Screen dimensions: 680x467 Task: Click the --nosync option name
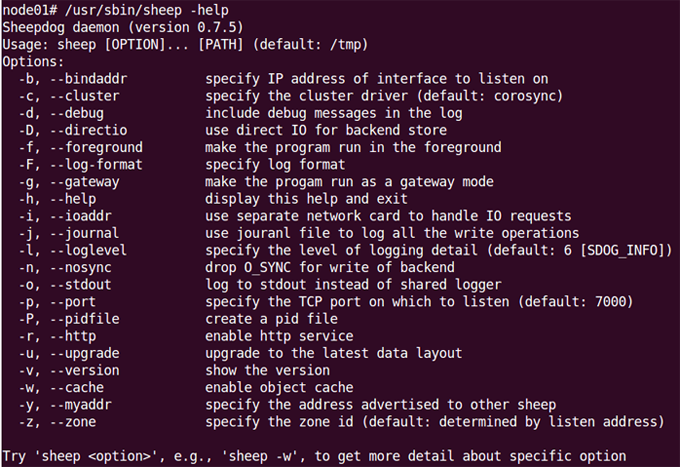pos(81,268)
